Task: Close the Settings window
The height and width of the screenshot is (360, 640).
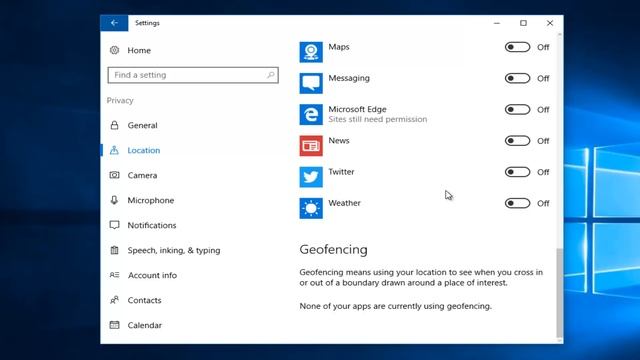Action: [550, 23]
